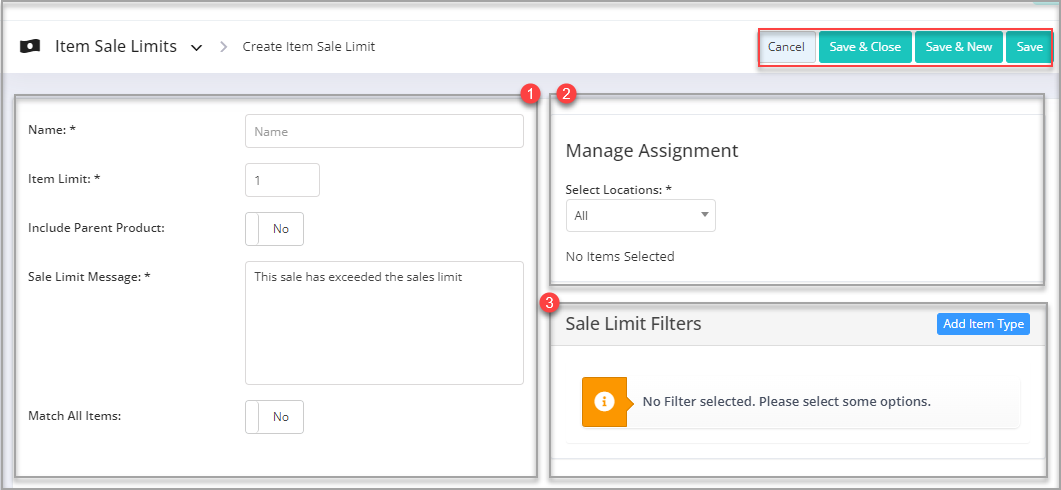
Task: Click the Select Locations dropdown arrow
Action: [704, 215]
